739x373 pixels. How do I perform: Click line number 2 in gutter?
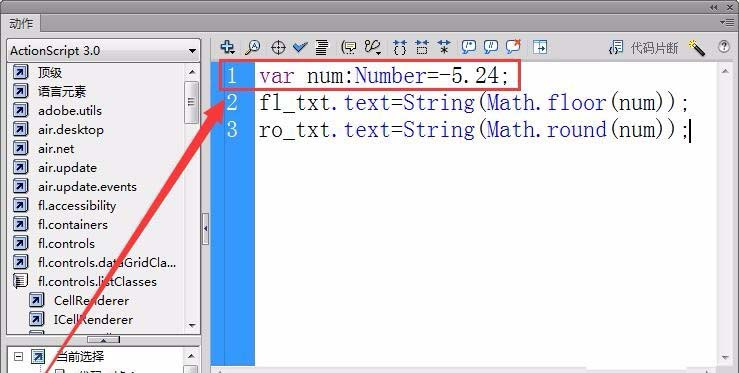click(232, 103)
